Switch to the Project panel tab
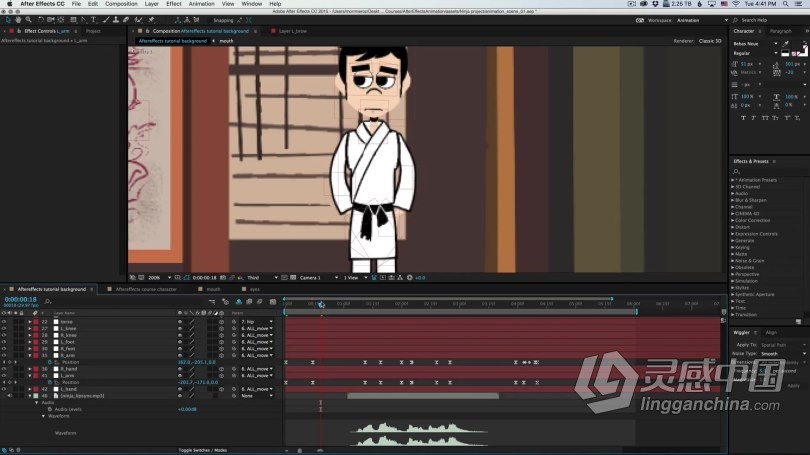The image size is (810, 455). point(93,31)
